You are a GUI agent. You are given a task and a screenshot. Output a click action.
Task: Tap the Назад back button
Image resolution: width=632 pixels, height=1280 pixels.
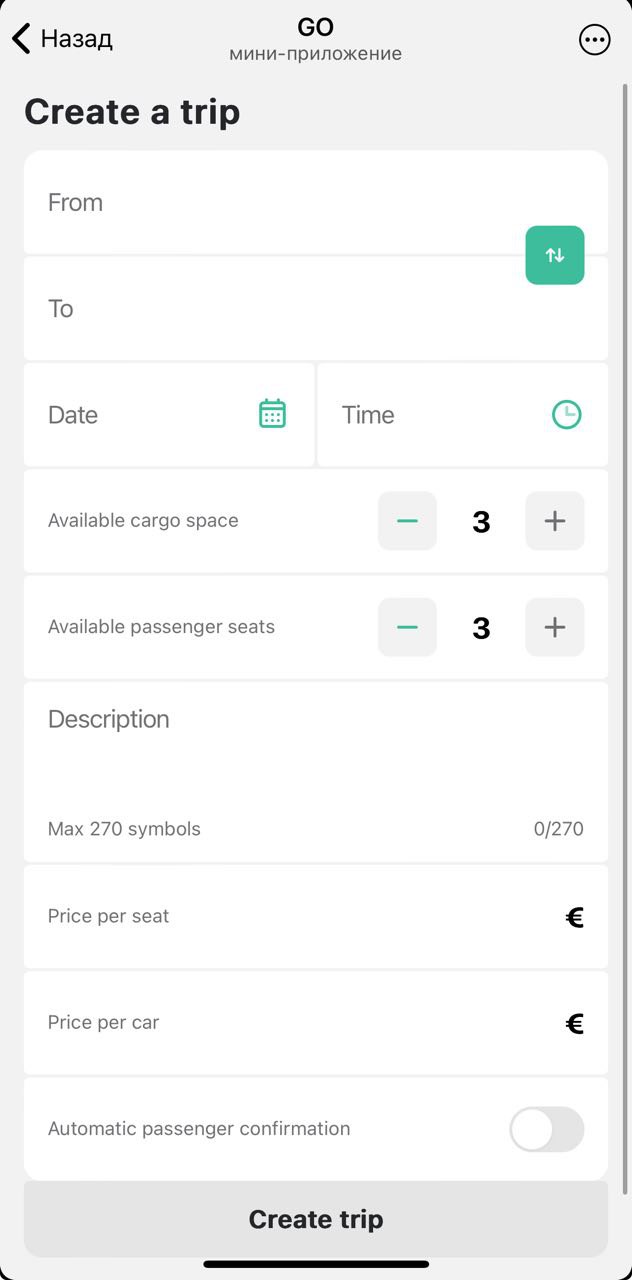(x=75, y=38)
